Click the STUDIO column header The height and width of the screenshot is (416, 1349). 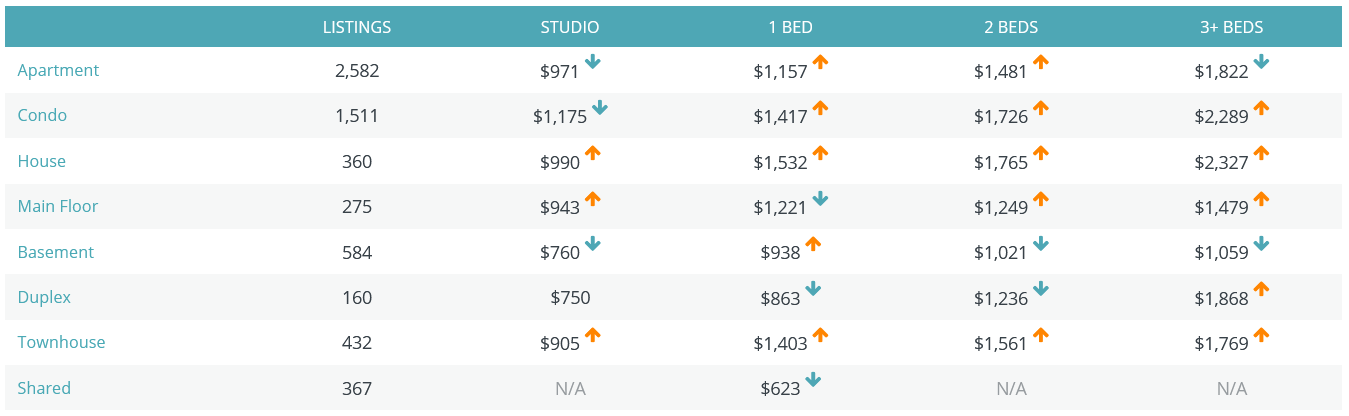pos(570,27)
